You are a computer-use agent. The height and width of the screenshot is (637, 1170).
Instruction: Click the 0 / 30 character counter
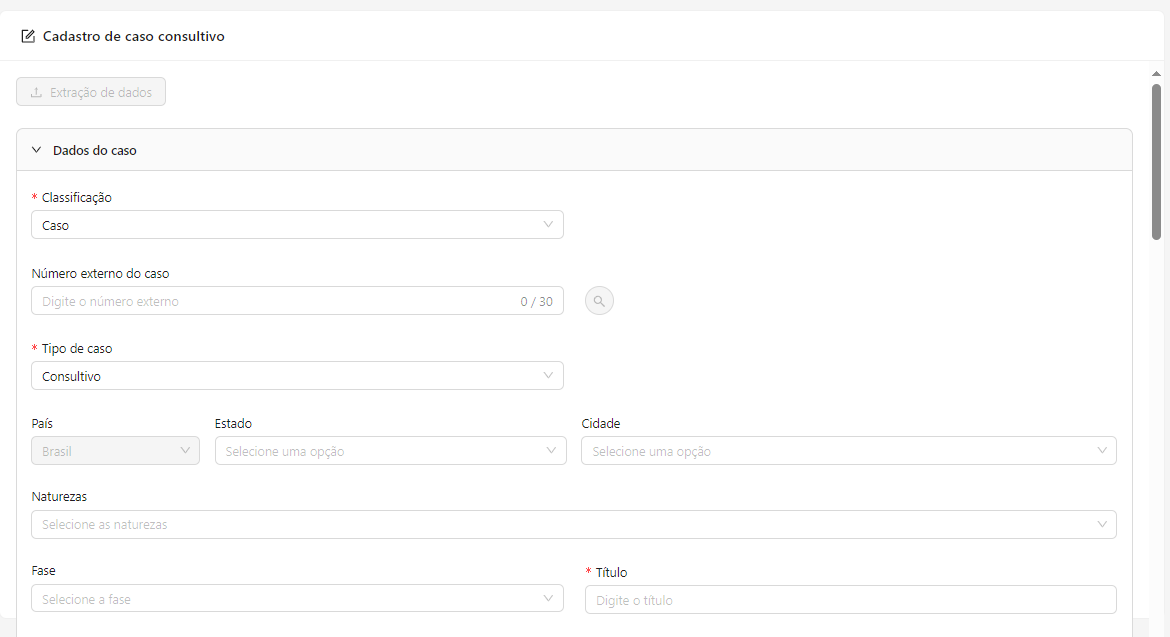coord(536,301)
